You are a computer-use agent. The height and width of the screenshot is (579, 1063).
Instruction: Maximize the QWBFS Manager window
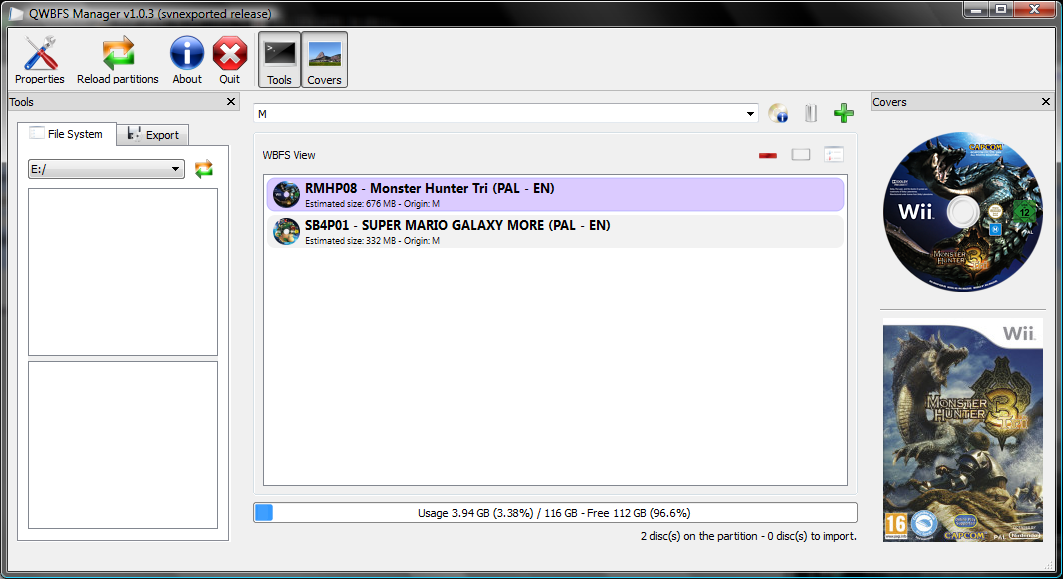pos(1001,9)
